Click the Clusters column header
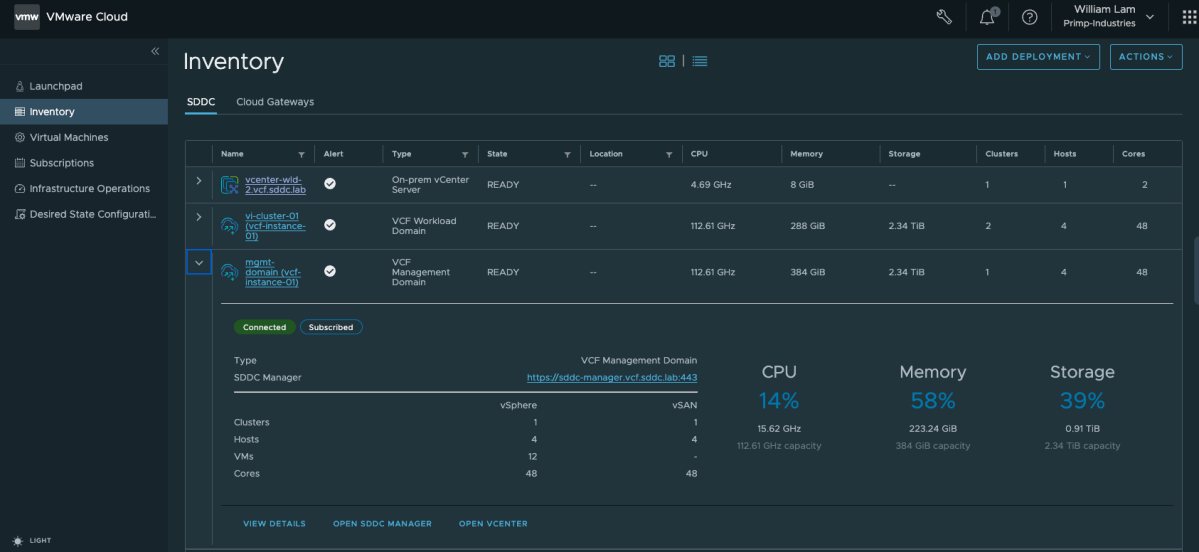1199x552 pixels. (x=1002, y=154)
